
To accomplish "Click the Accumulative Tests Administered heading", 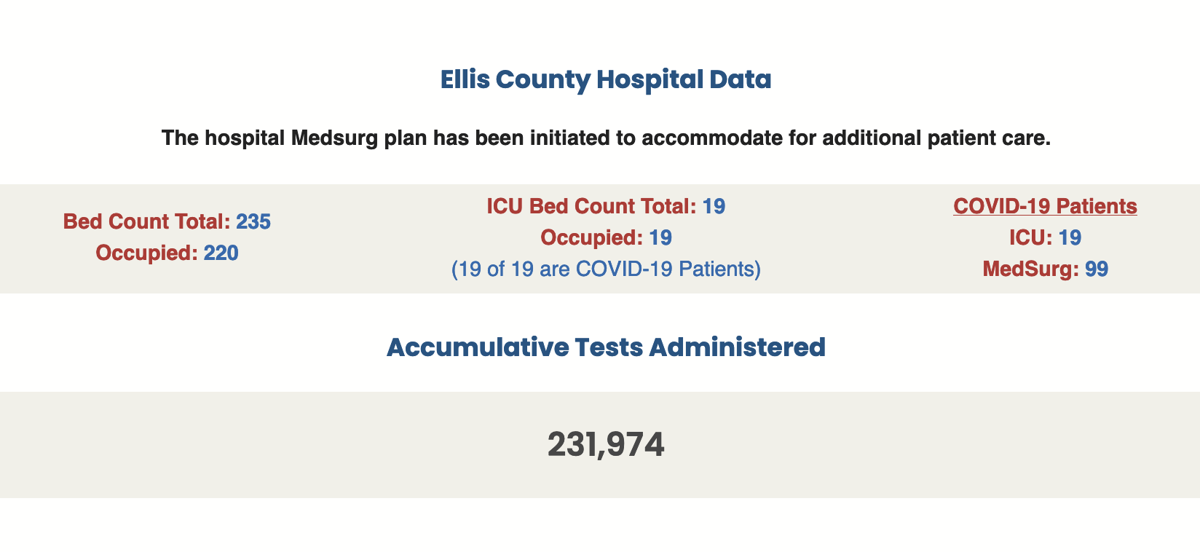I will click(606, 347).
